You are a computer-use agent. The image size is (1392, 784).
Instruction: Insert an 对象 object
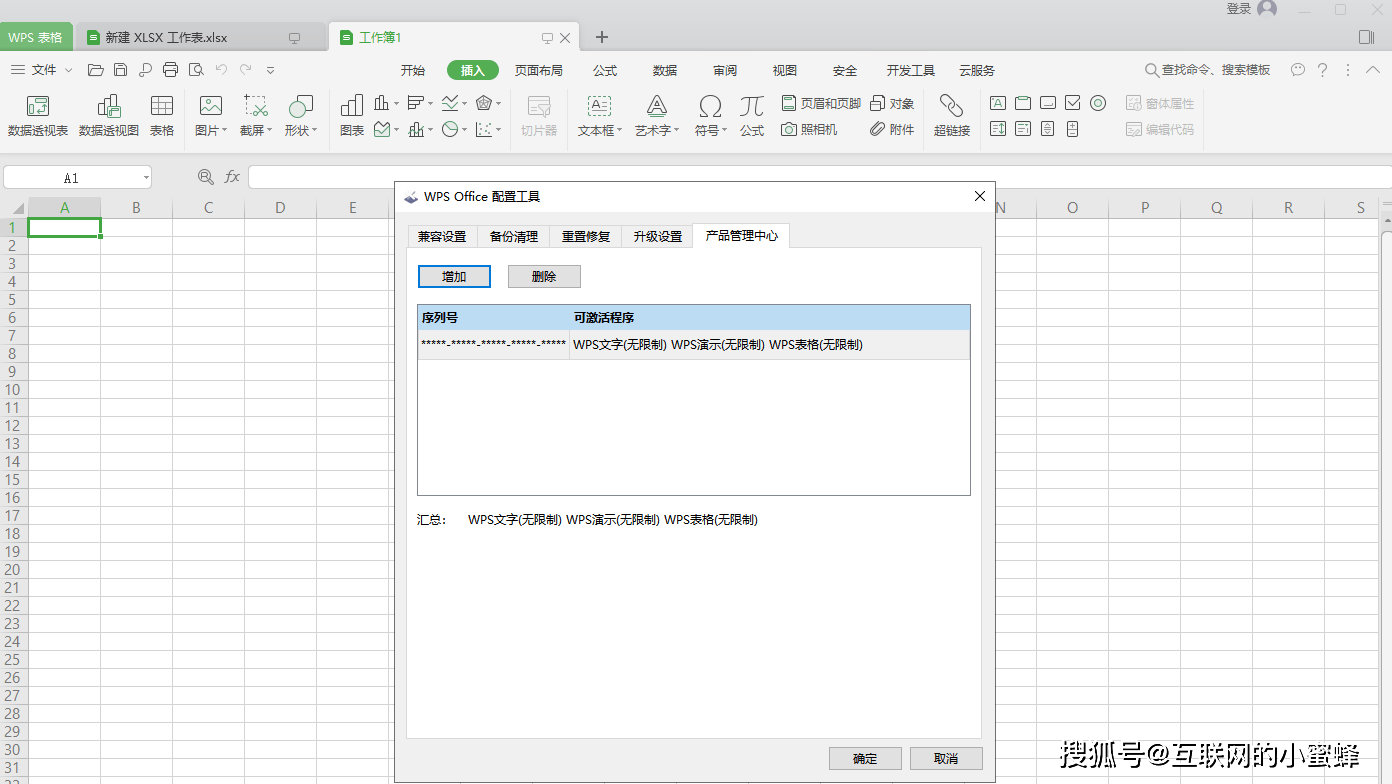892,103
